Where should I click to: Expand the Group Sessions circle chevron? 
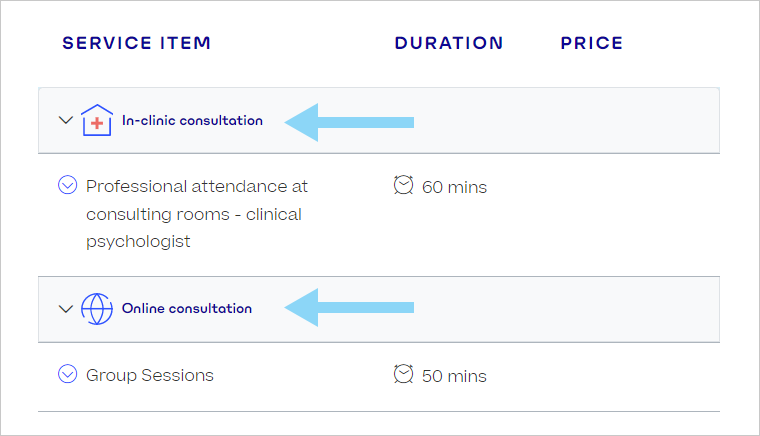[x=67, y=374]
